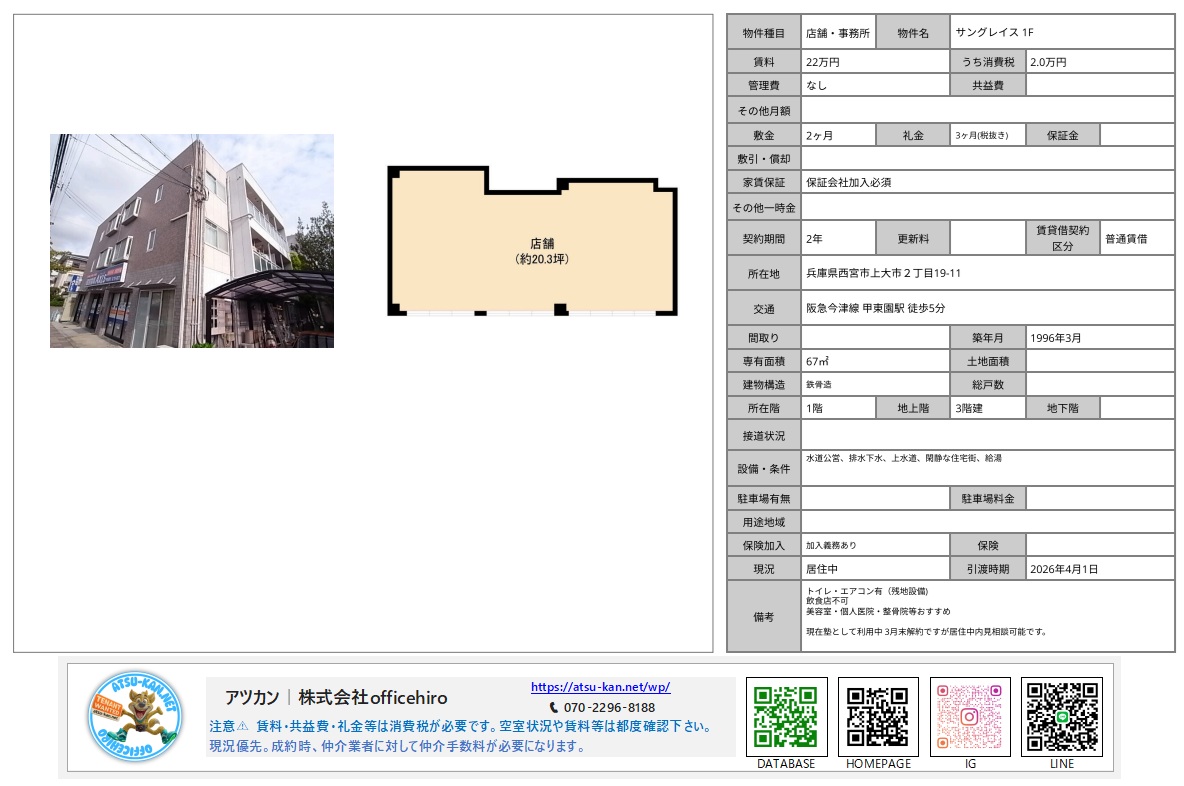Click the 賃料 value 22万円
The width and height of the screenshot is (1184, 786).
(825, 61)
